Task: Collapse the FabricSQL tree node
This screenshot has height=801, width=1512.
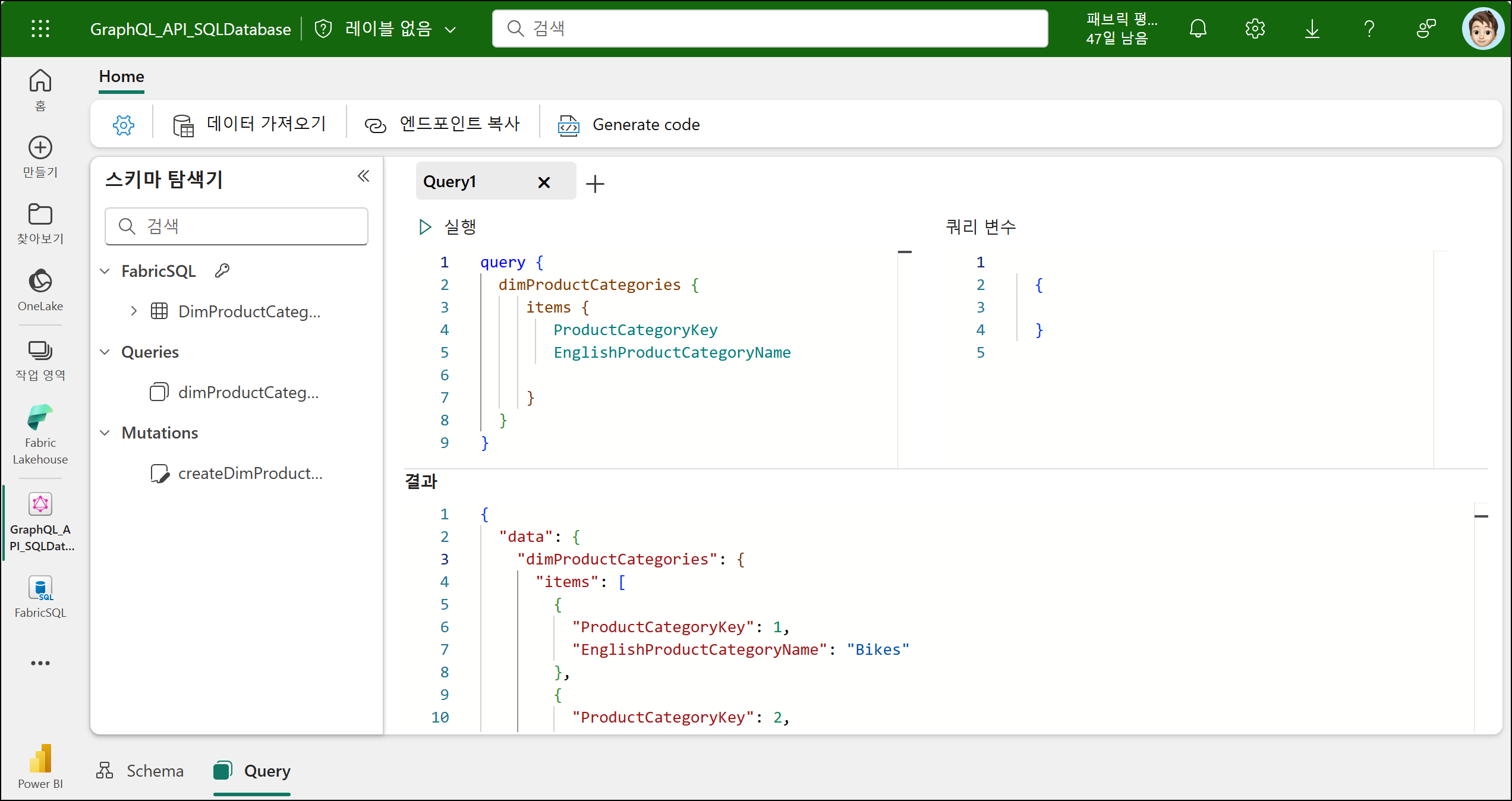Action: click(x=105, y=271)
